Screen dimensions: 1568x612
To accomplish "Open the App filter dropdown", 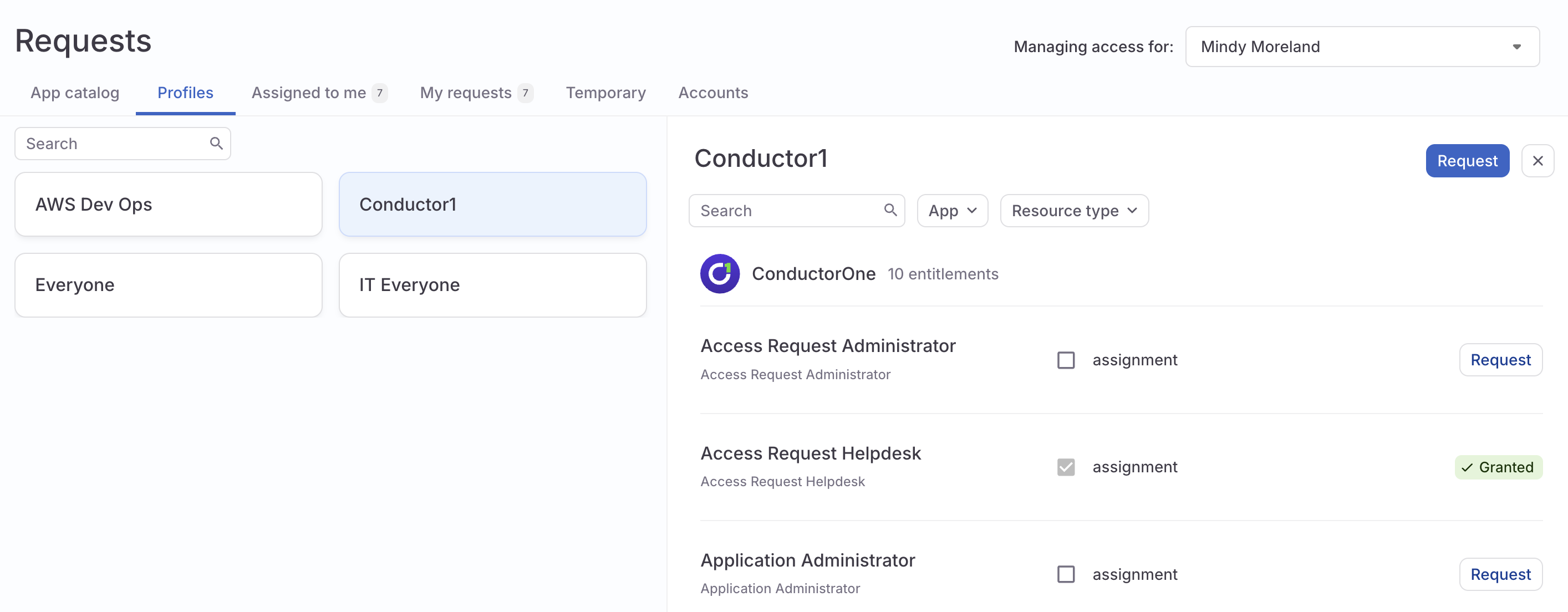I will (x=952, y=210).
